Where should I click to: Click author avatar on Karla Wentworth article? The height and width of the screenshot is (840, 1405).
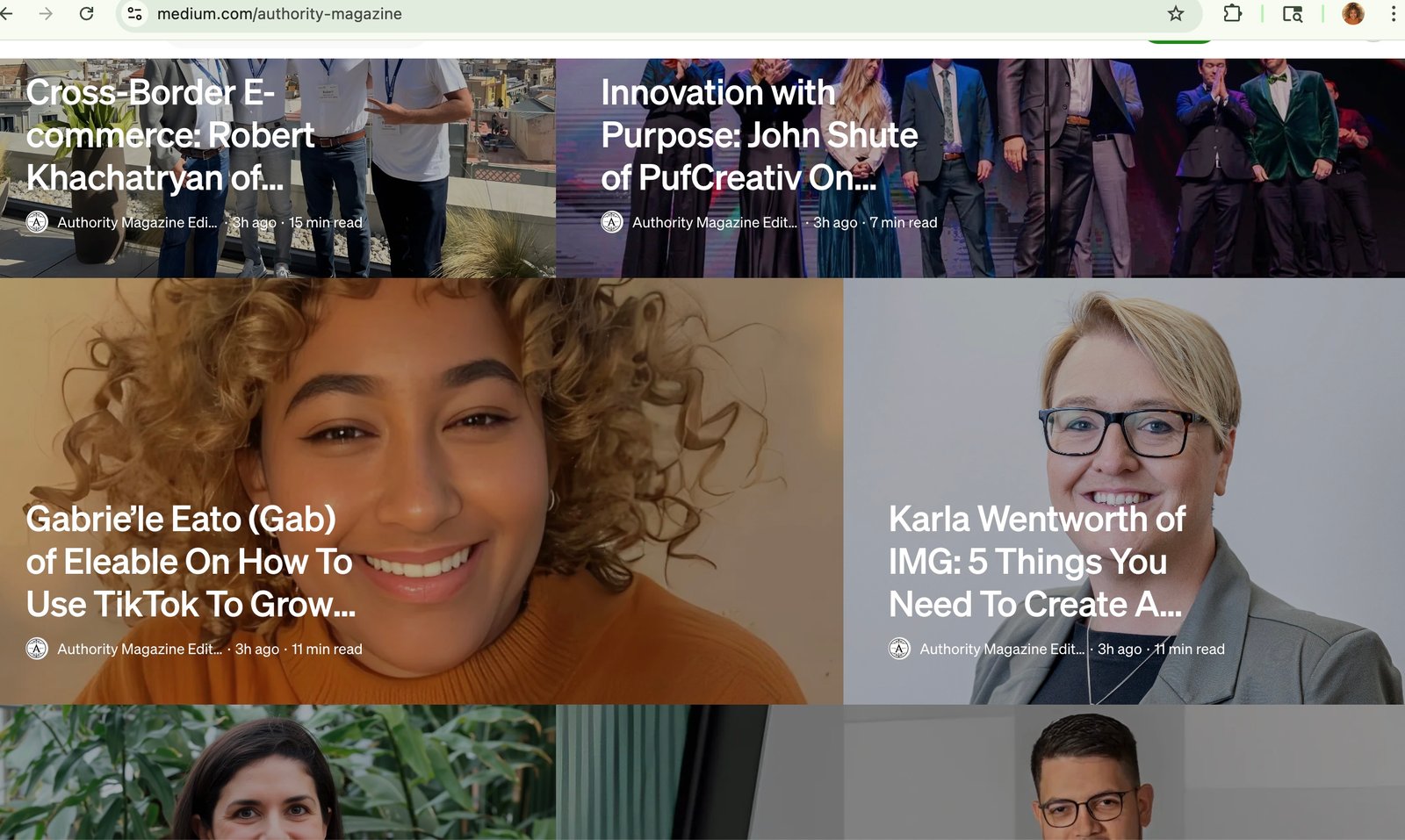point(899,650)
